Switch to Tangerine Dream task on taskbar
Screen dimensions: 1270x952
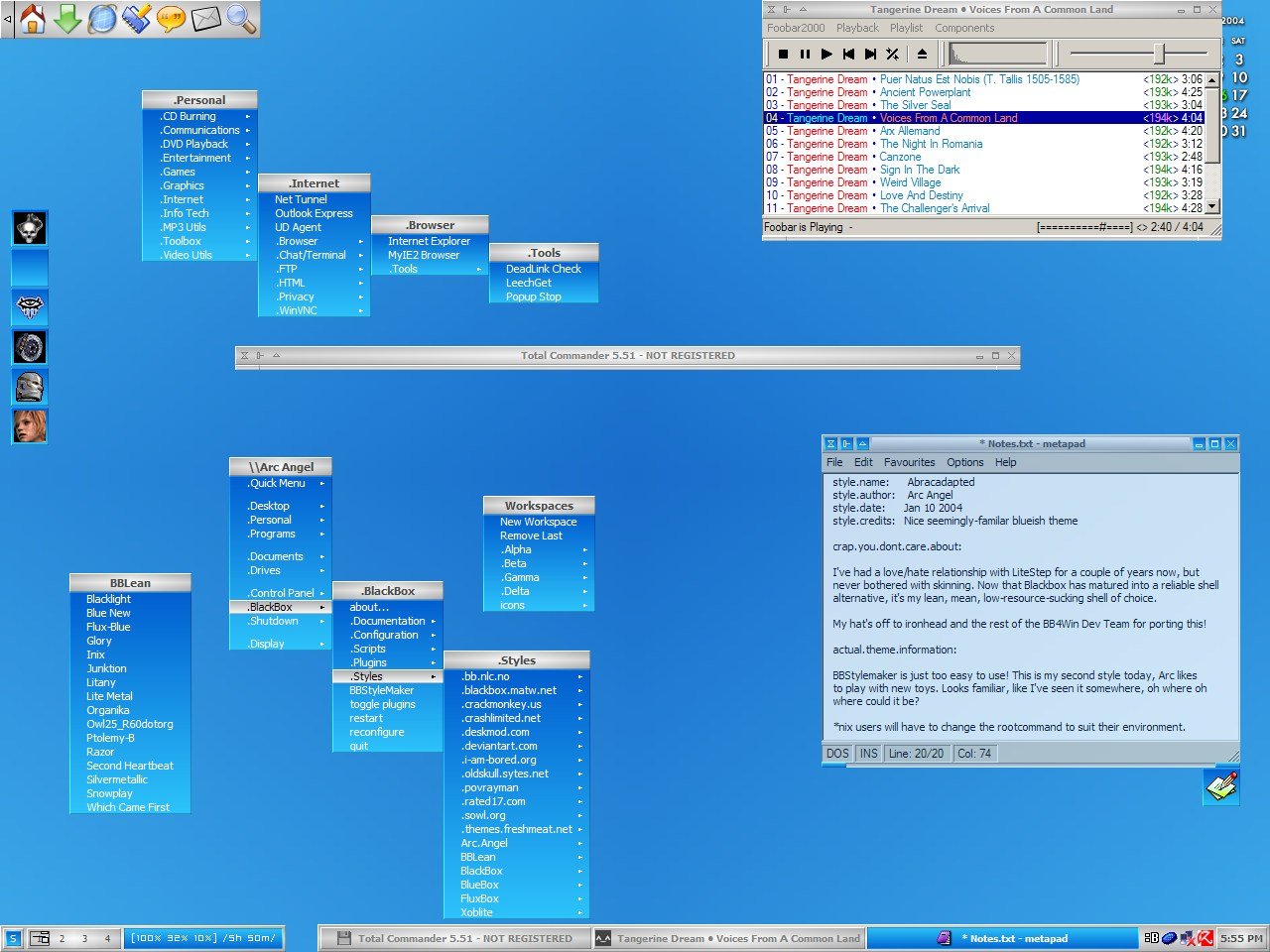[728, 938]
